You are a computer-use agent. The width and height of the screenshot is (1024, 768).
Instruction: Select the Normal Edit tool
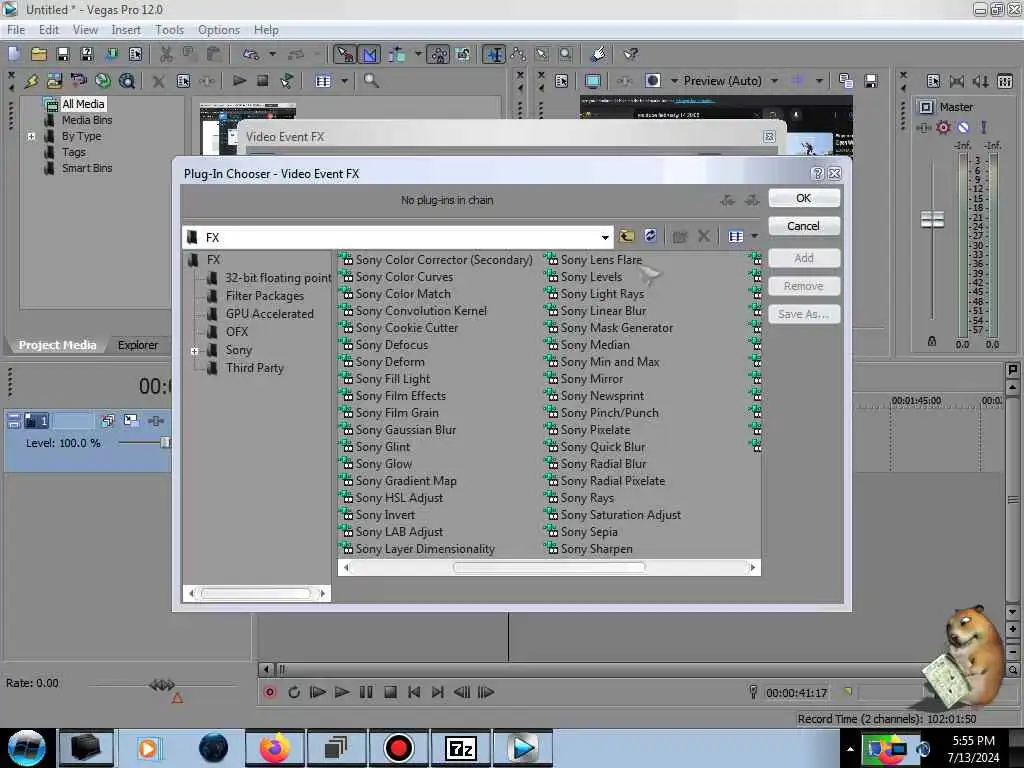point(494,54)
